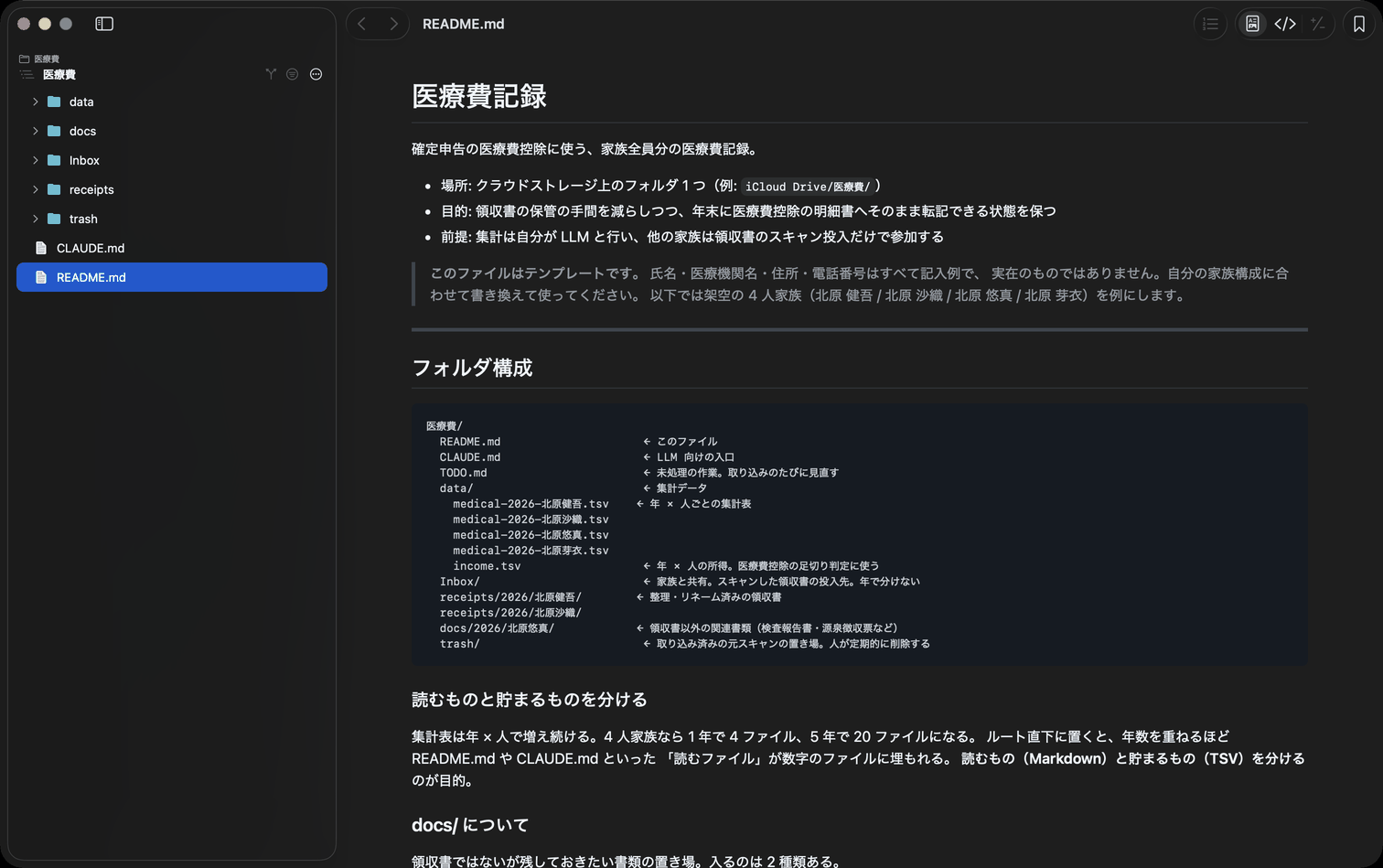Viewport: 1383px width, 868px height.
Task: Select the docs folder icon
Action: pos(54,131)
